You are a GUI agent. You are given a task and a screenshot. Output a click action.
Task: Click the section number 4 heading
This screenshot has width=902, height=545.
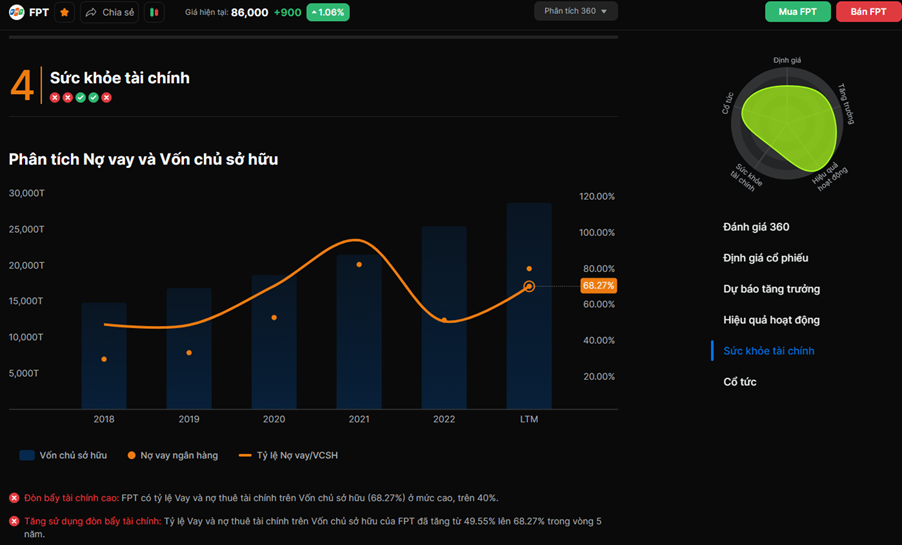[22, 86]
